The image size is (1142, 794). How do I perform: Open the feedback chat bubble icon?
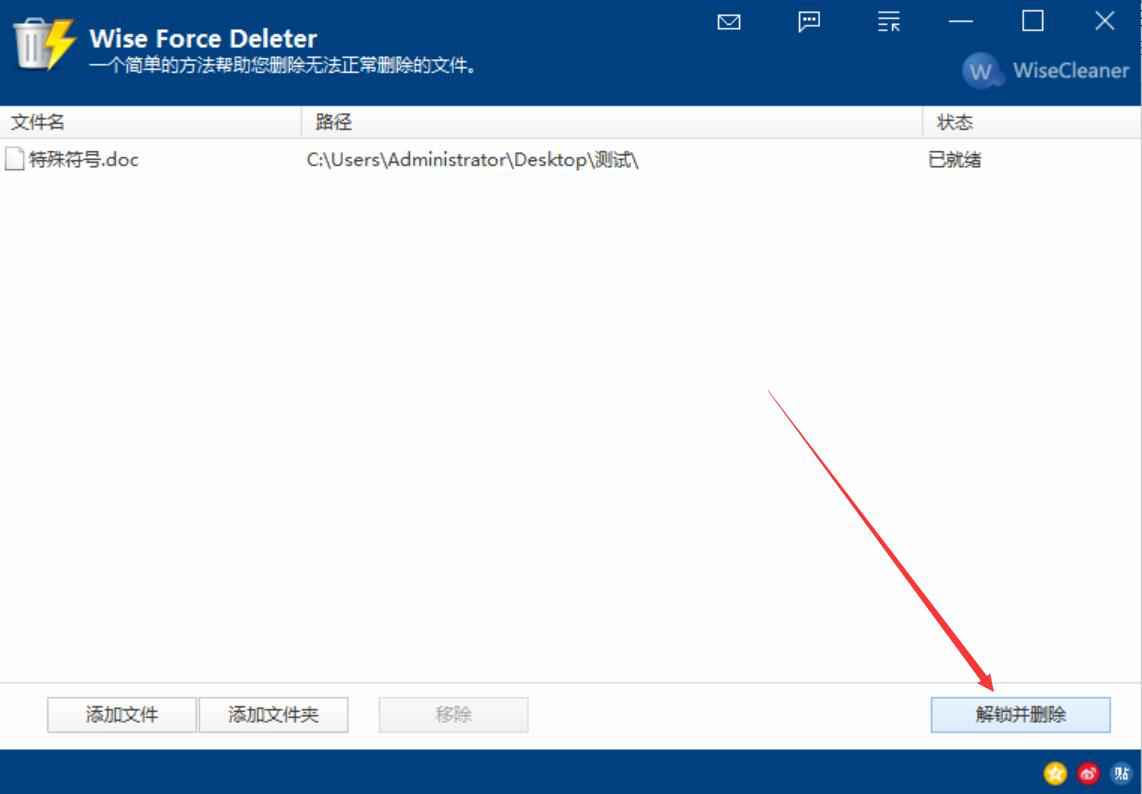coord(809,22)
